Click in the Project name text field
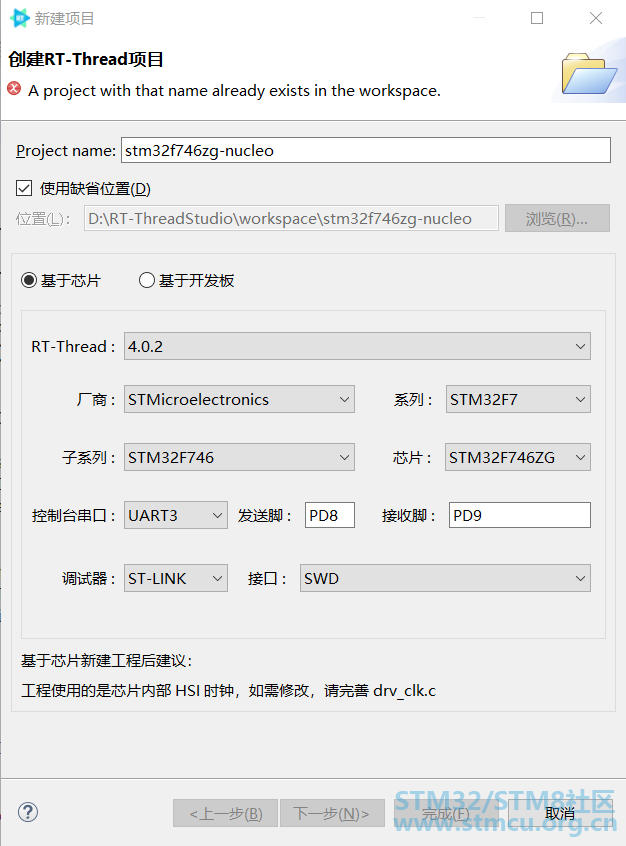The width and height of the screenshot is (626, 846). pyautogui.click(x=366, y=150)
